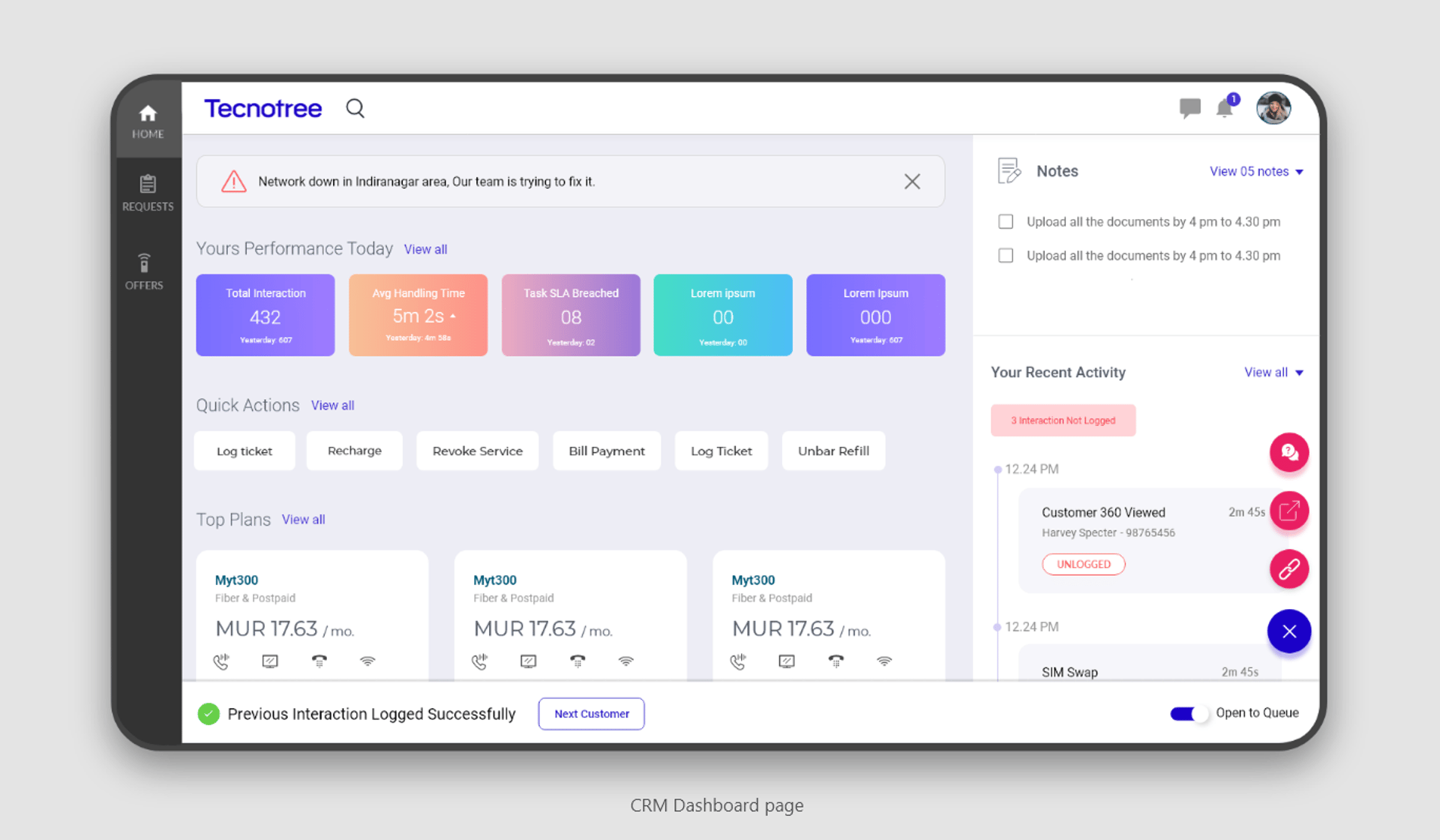Click the pink external-link floating button
The height and width of the screenshot is (840, 1440).
coord(1288,511)
